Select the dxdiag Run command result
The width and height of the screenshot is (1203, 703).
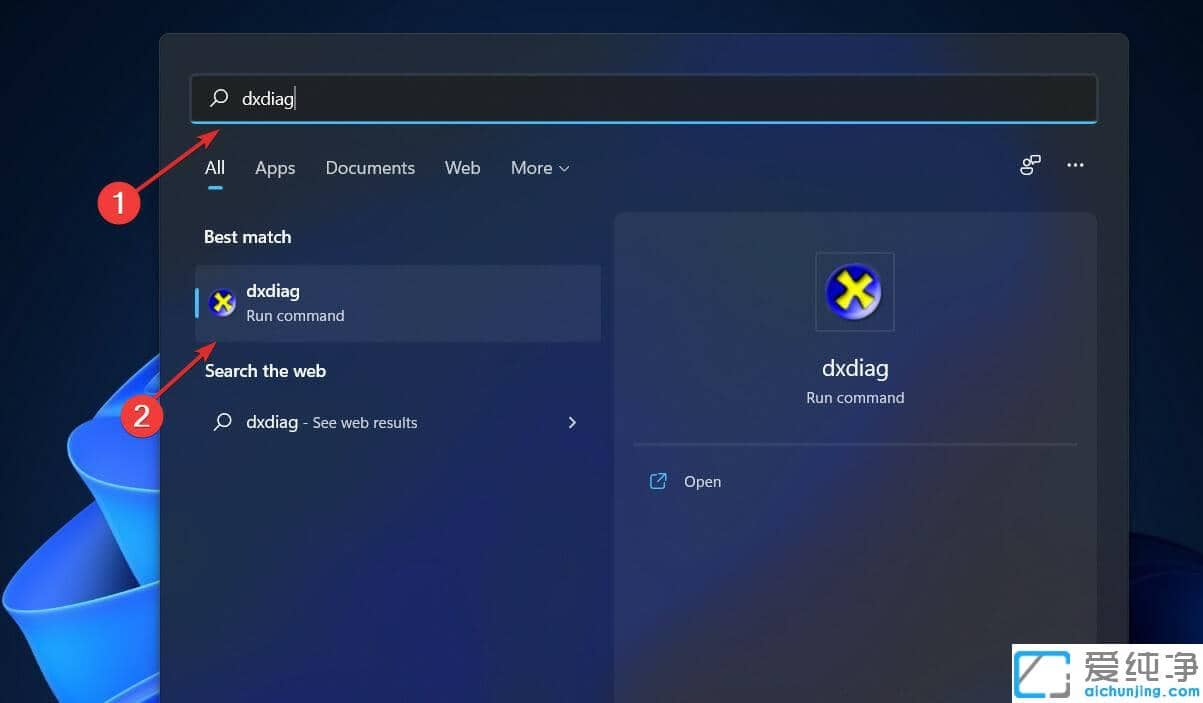pos(400,303)
